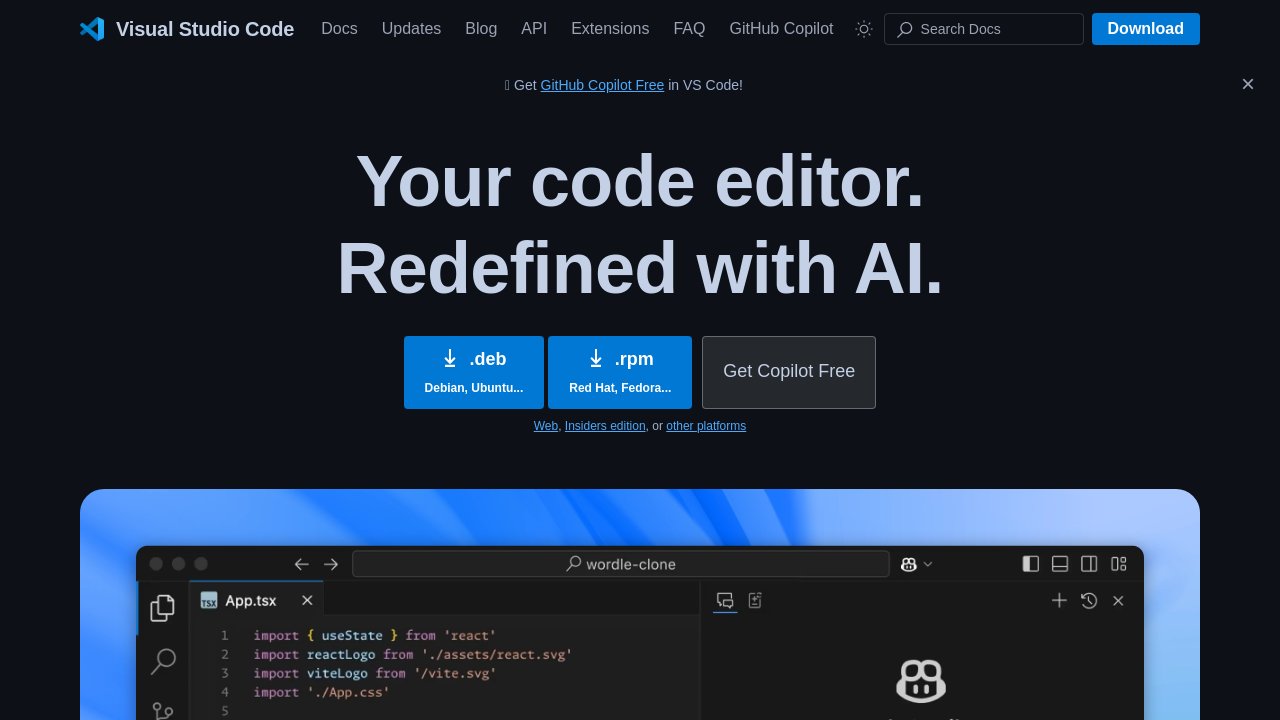Select the Search magnifier in activity bar
This screenshot has height=720, width=1280.
tap(163, 661)
